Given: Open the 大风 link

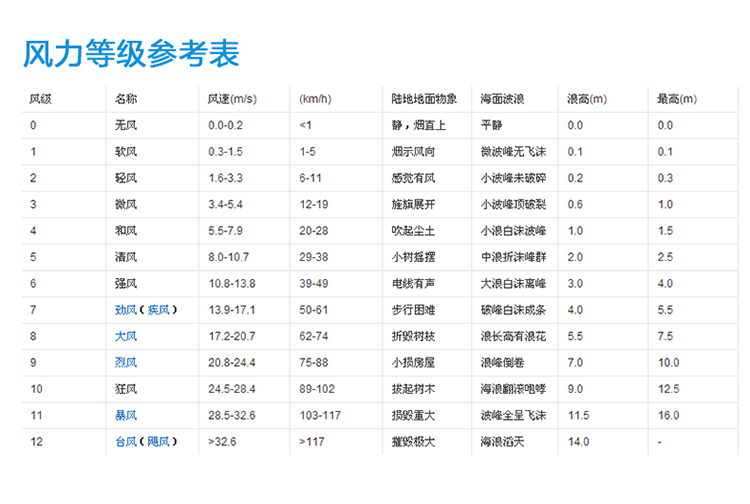Looking at the screenshot, I should point(126,336).
